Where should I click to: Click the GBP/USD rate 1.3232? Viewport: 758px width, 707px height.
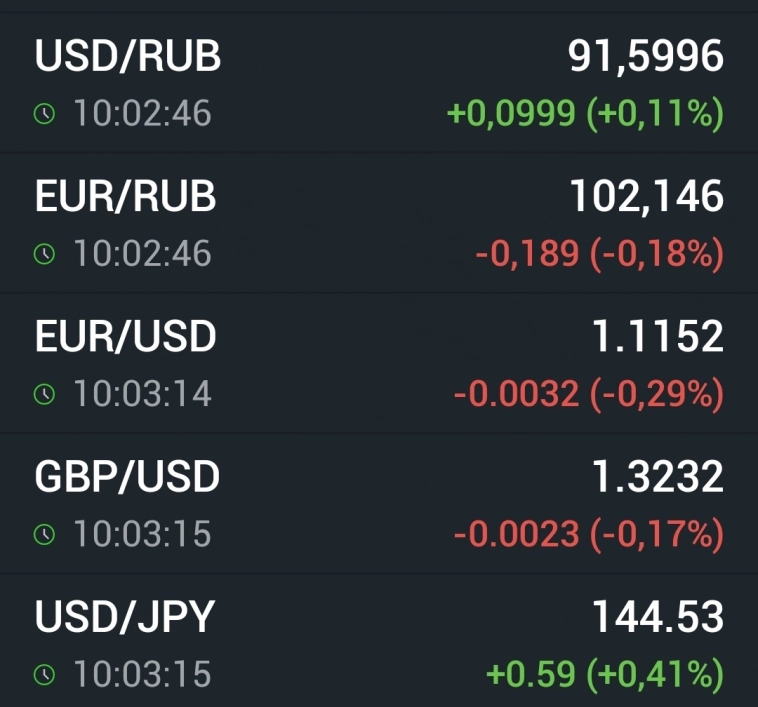tap(657, 477)
